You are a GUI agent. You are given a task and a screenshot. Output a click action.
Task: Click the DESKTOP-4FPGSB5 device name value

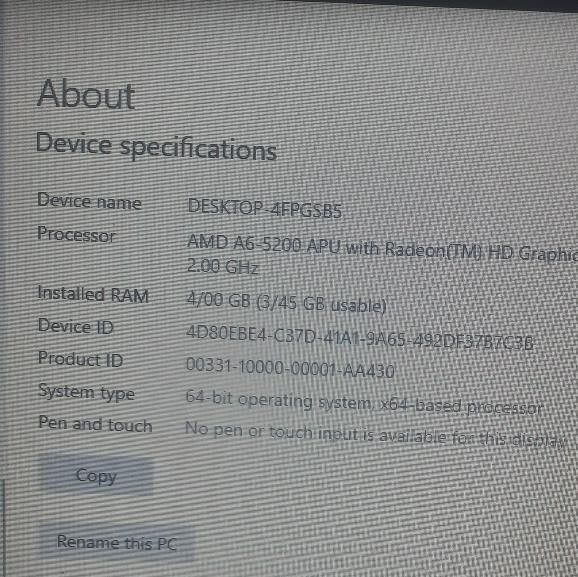tap(265, 209)
